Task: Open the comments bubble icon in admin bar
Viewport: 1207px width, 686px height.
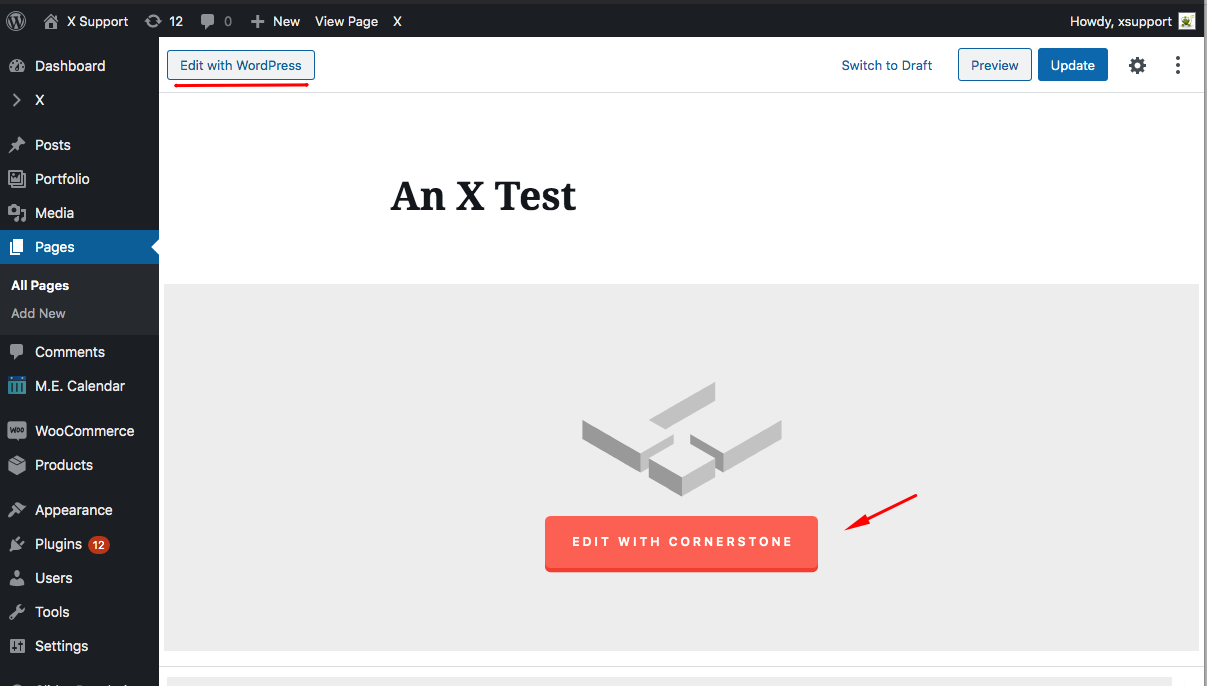Action: (207, 21)
